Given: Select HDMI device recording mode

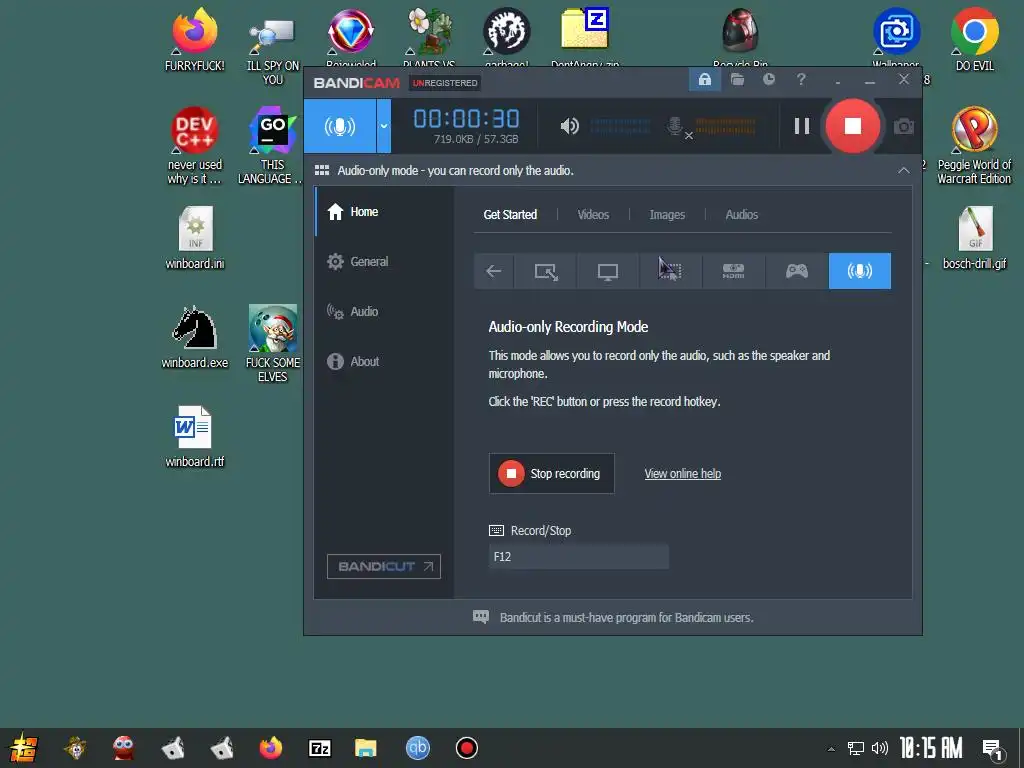Looking at the screenshot, I should pos(733,271).
